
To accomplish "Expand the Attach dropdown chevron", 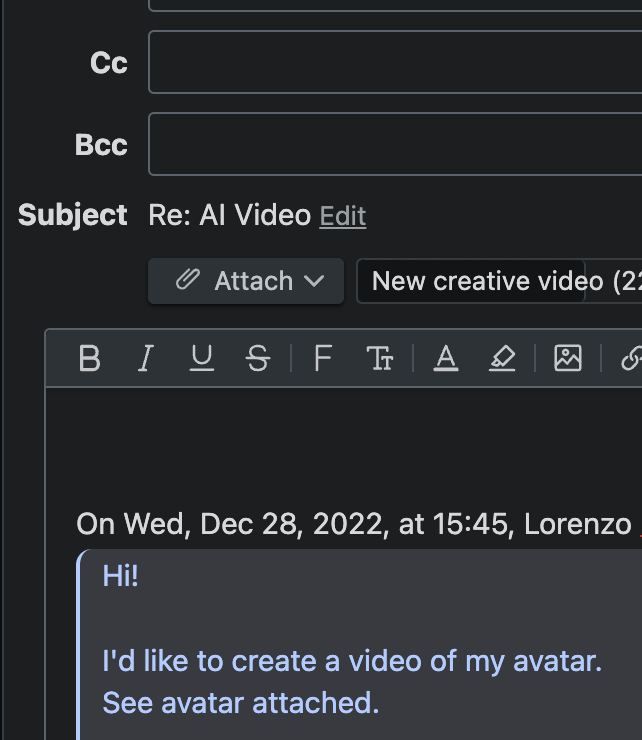I will [x=314, y=281].
